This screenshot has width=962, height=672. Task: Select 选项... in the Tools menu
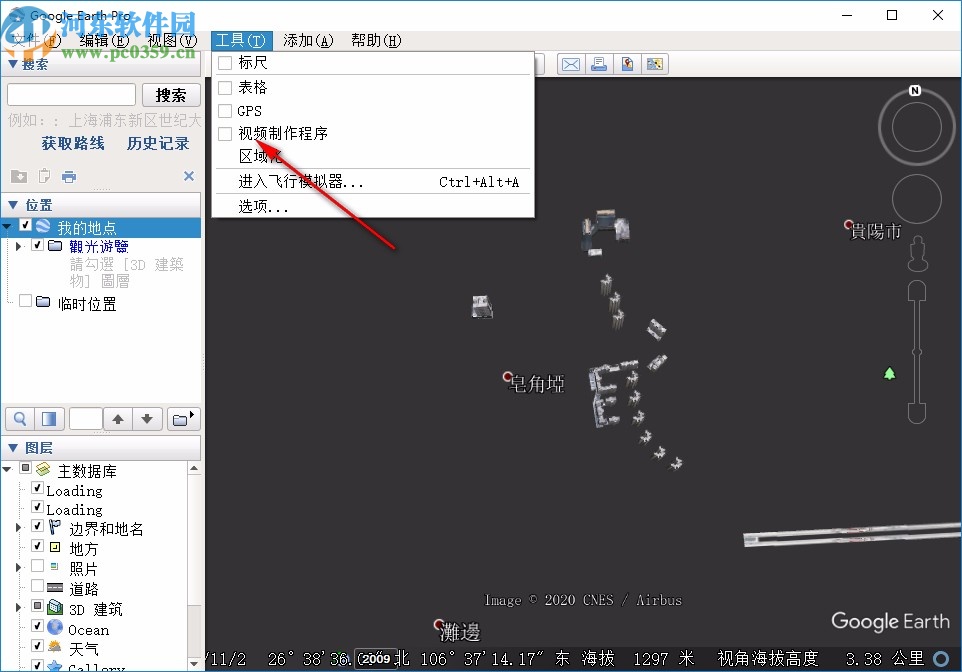point(373,207)
